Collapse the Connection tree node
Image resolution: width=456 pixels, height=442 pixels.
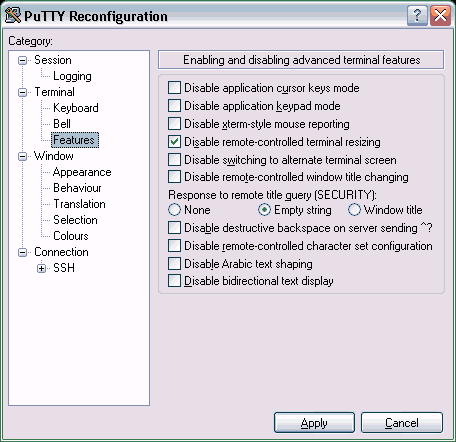pos(22,252)
